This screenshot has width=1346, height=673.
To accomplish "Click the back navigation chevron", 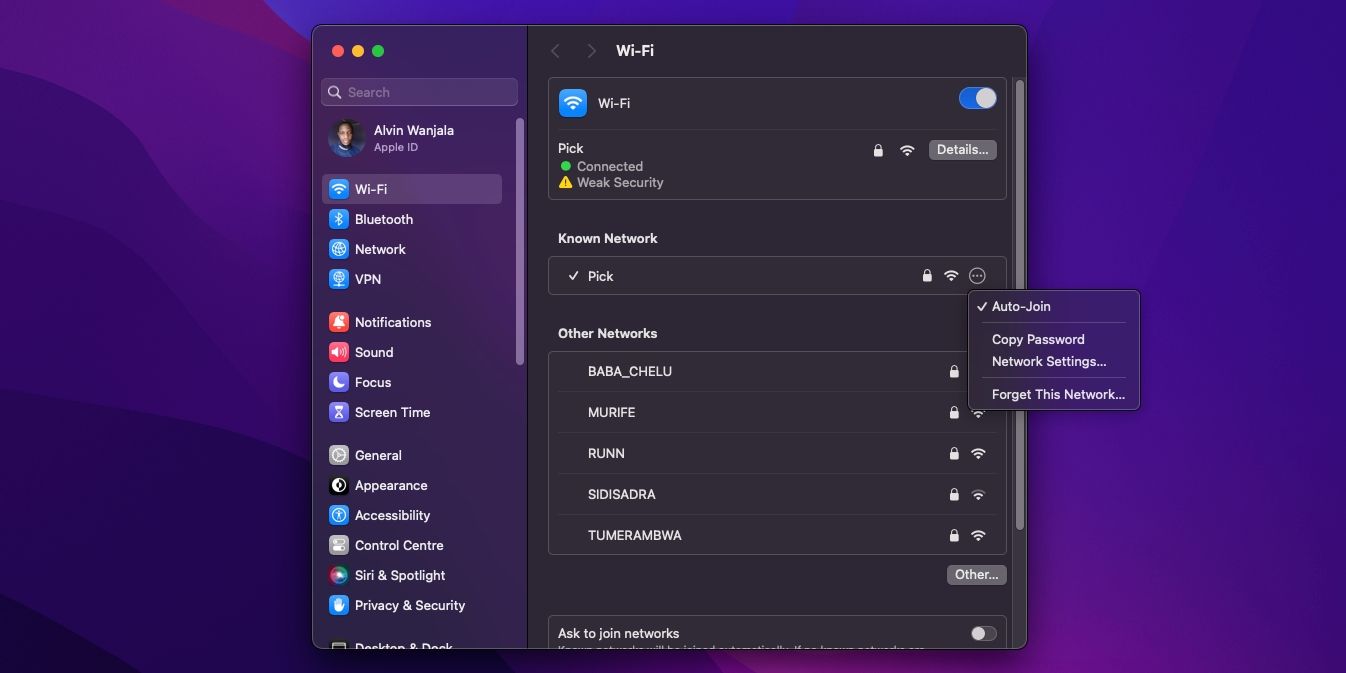I will 556,50.
